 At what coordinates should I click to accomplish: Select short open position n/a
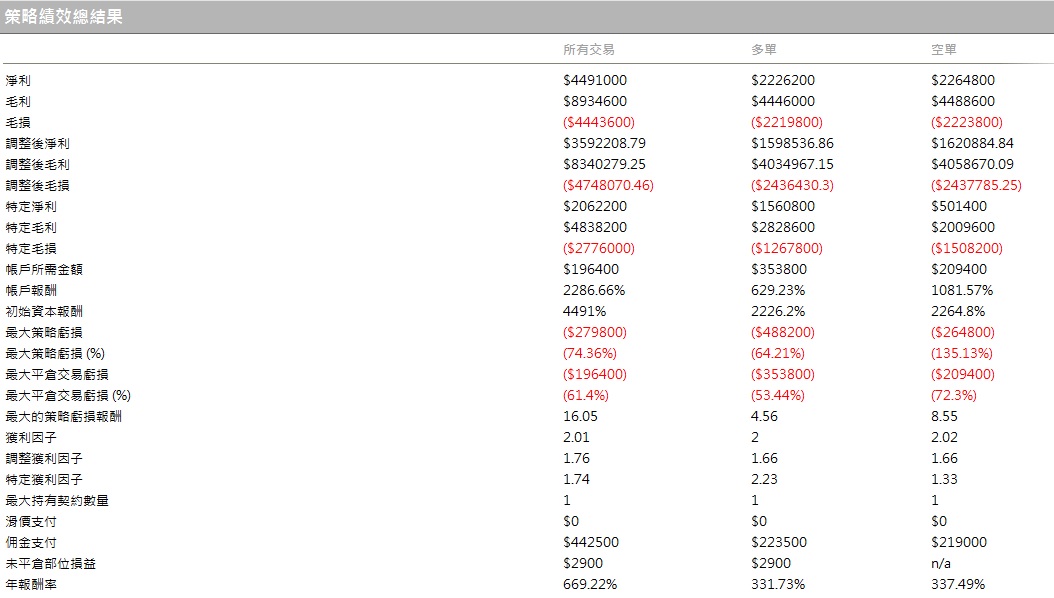pyautogui.click(x=941, y=564)
